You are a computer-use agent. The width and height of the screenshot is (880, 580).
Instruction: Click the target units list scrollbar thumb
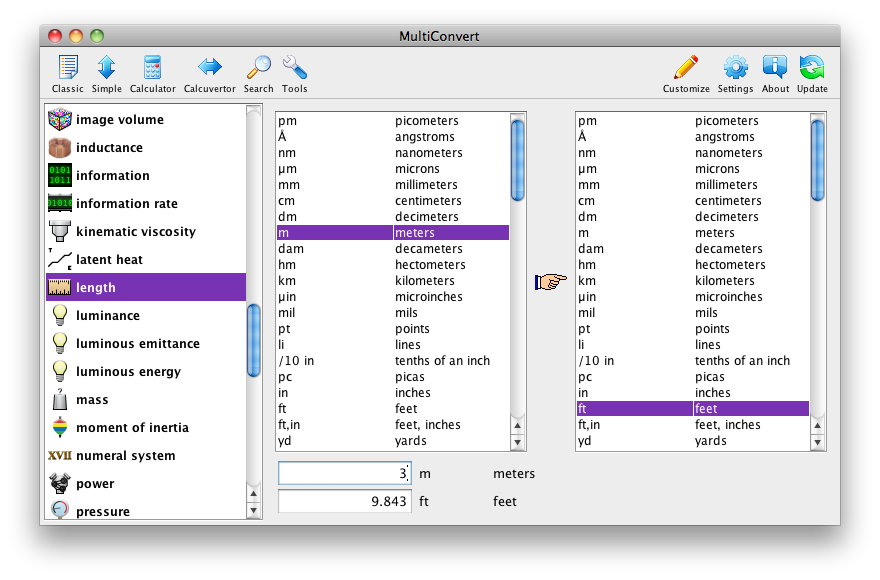(x=818, y=160)
